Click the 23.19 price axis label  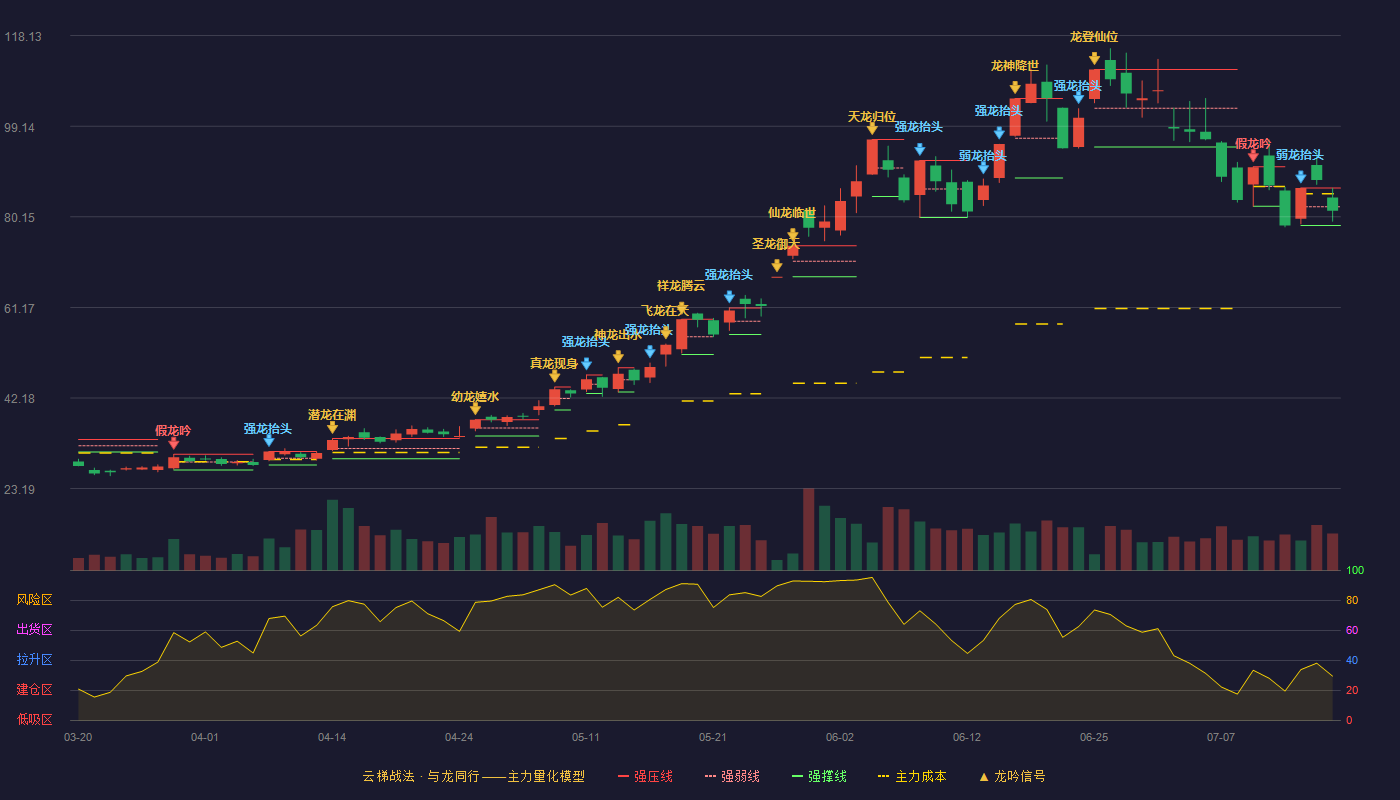coord(22,489)
